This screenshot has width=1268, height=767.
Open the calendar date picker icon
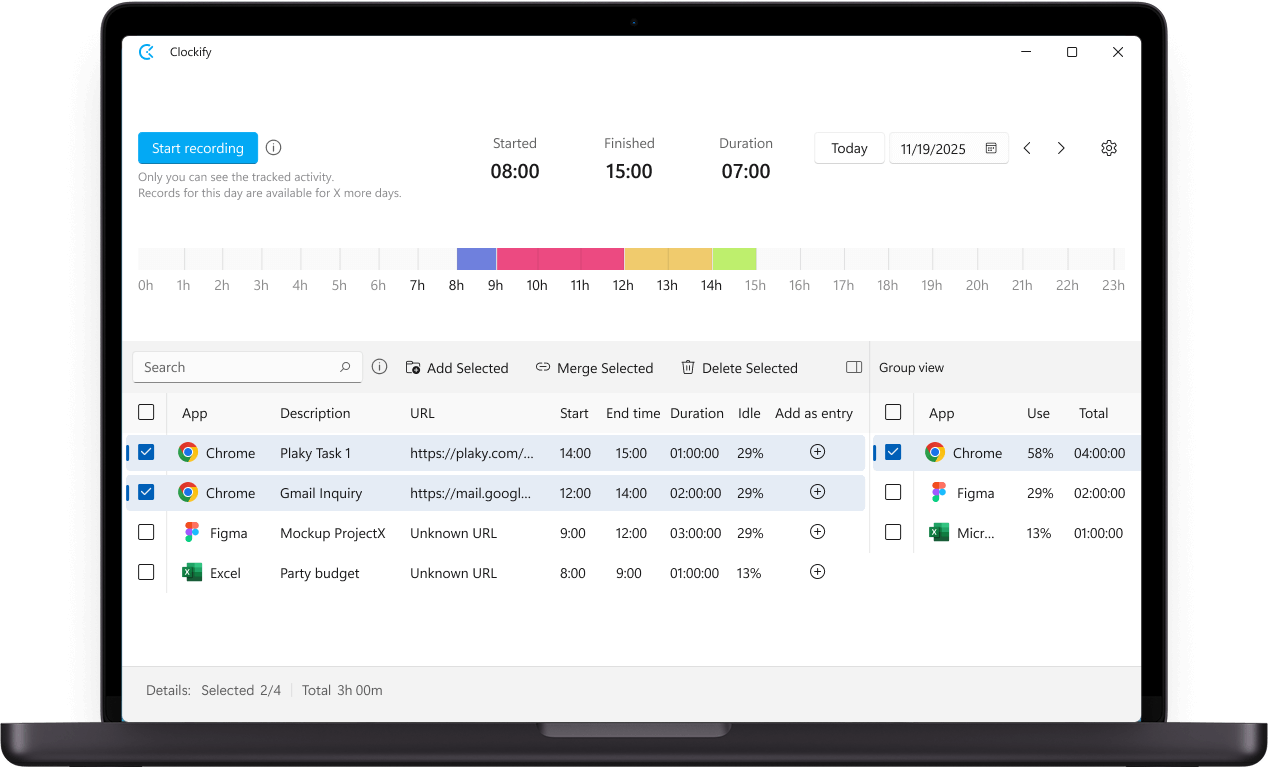click(991, 148)
